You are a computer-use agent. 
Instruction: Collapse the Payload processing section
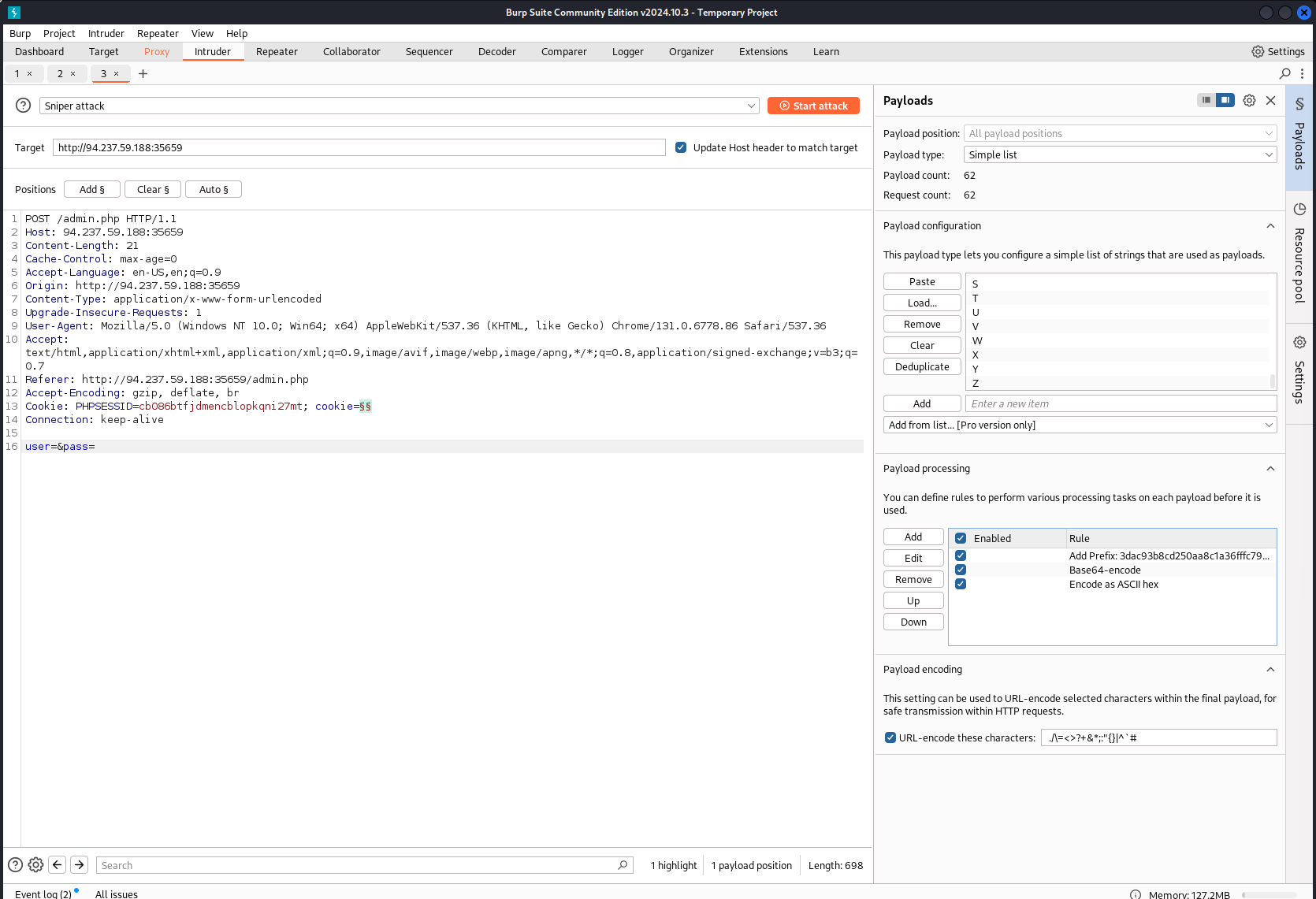[1270, 468]
